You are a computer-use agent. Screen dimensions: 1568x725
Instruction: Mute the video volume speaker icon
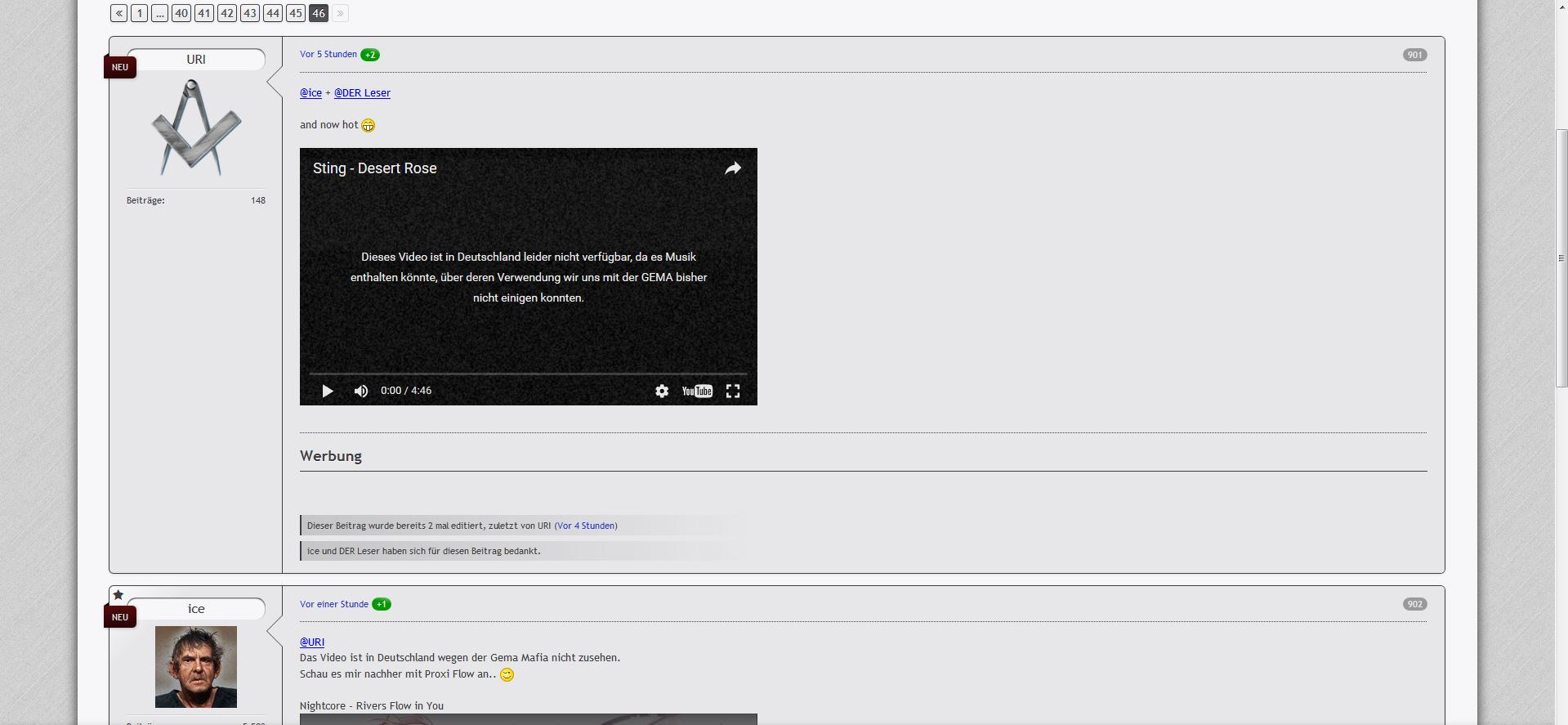[x=361, y=391]
